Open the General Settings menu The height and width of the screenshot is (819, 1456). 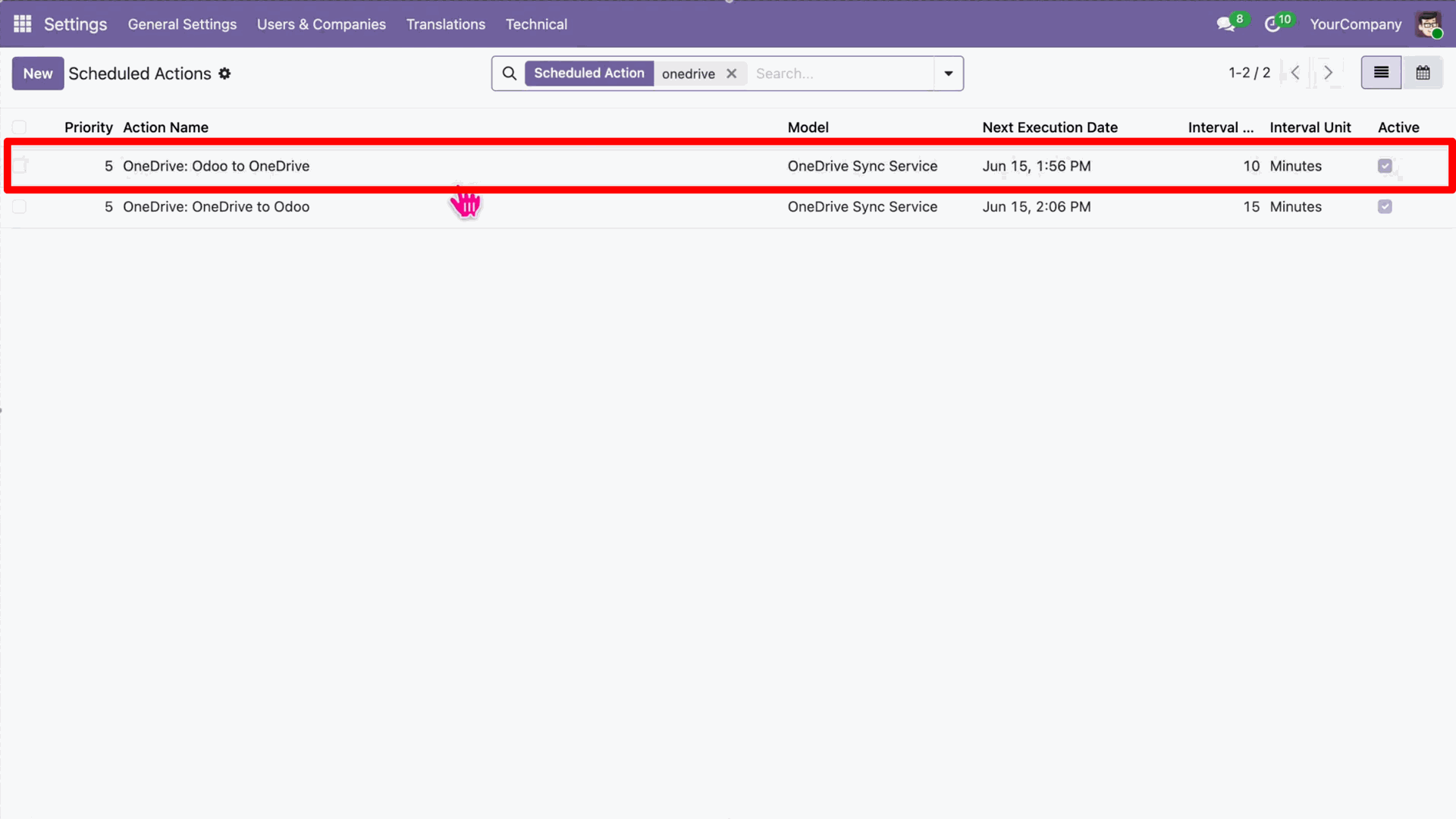pyautogui.click(x=182, y=24)
